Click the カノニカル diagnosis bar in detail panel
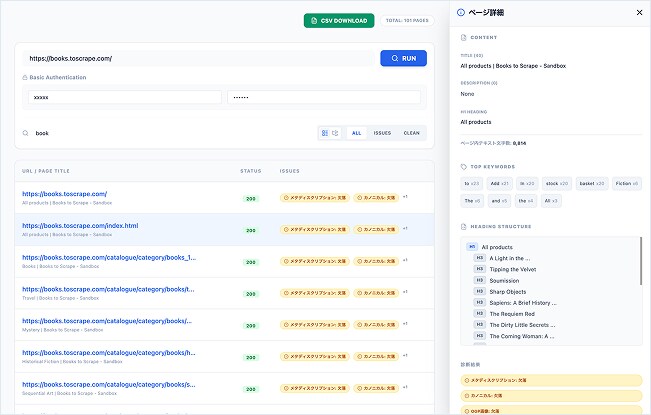 coord(551,395)
